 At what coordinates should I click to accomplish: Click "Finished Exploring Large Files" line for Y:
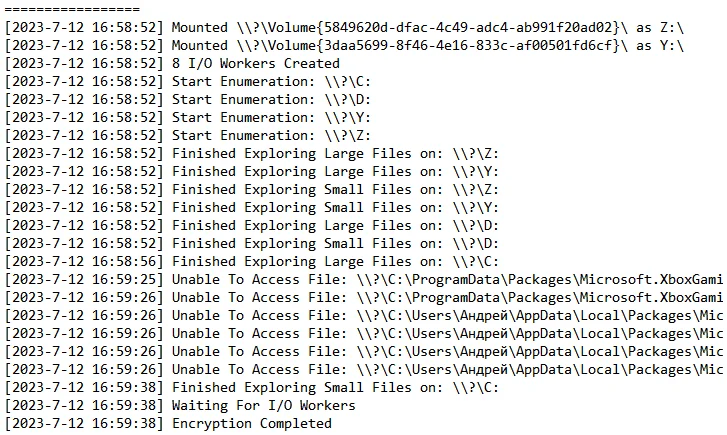(x=335, y=171)
